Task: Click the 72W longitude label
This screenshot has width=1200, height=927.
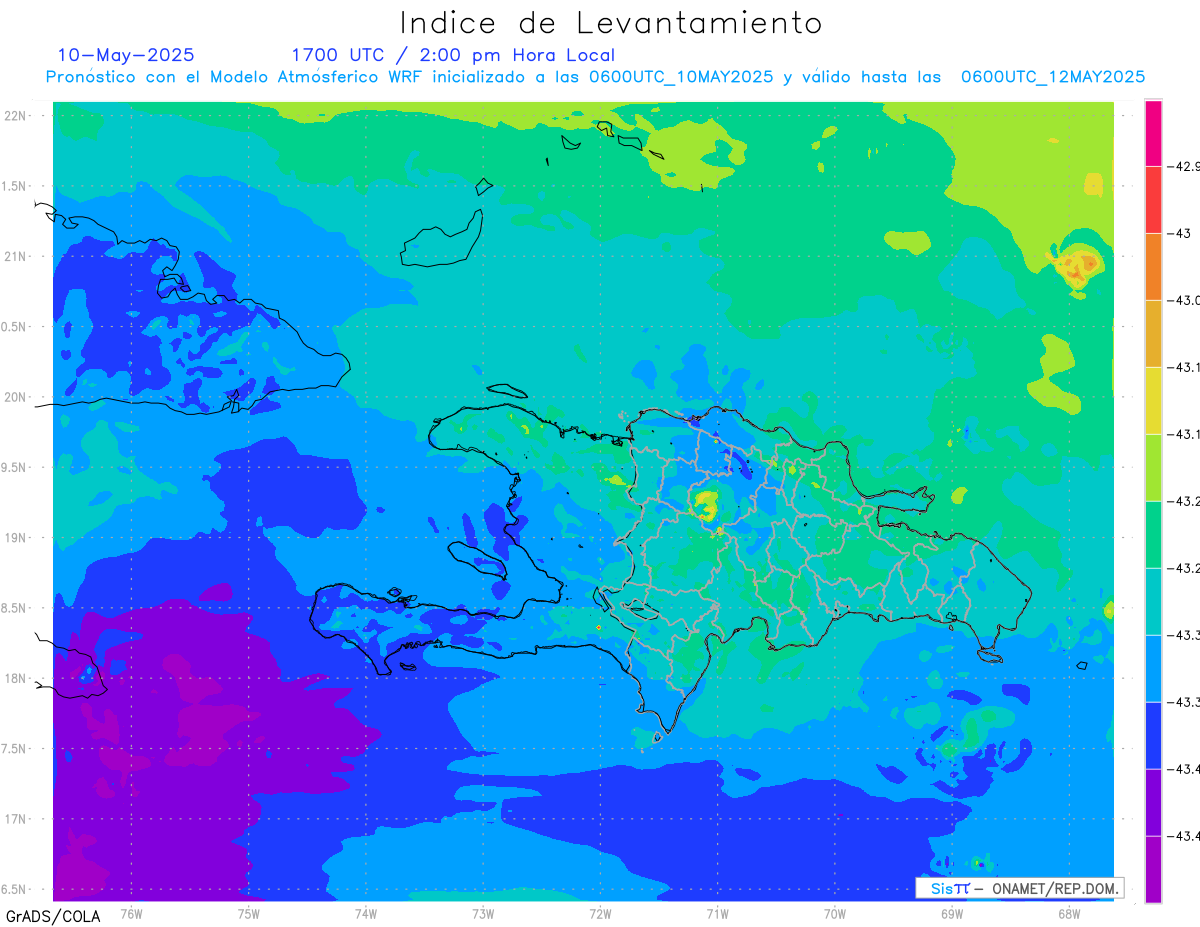Action: [x=600, y=912]
